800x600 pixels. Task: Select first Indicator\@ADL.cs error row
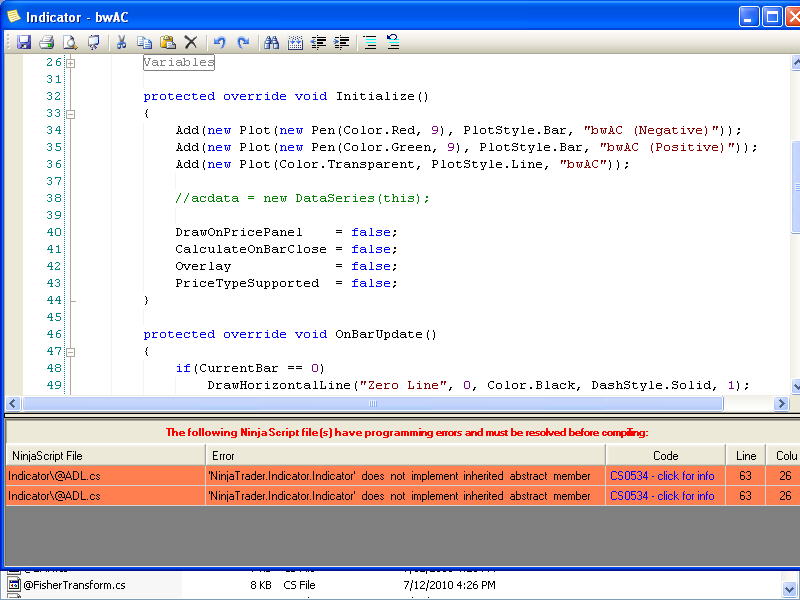403,476
